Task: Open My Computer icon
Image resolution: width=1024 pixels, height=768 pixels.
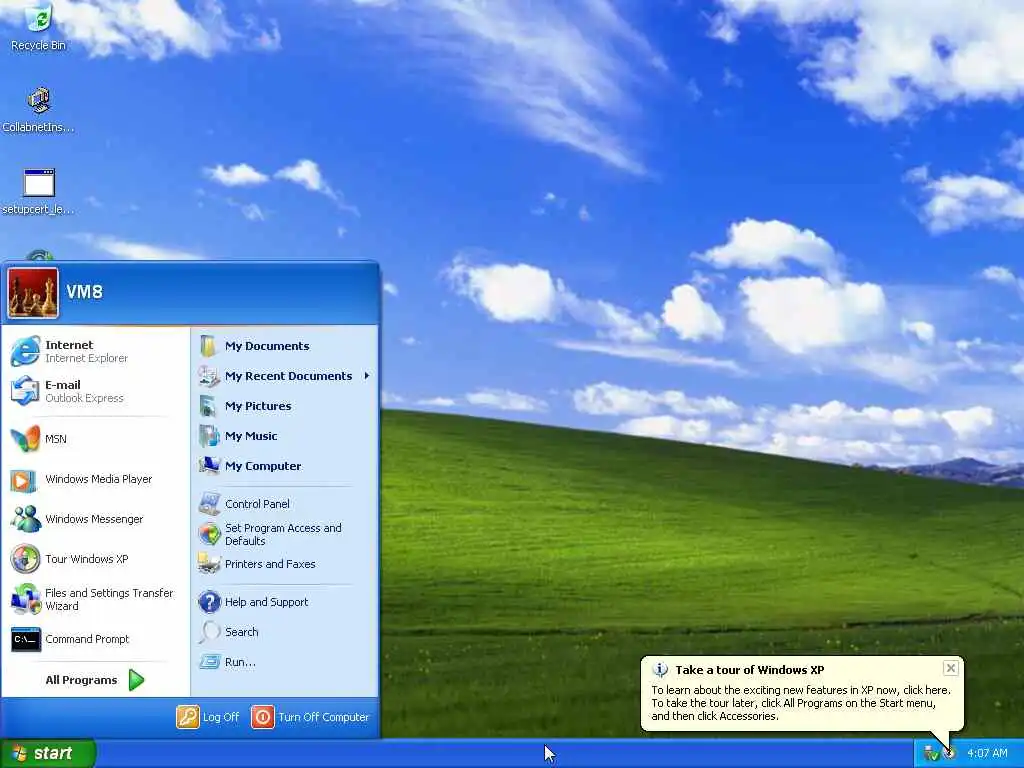Action: pyautogui.click(x=209, y=465)
